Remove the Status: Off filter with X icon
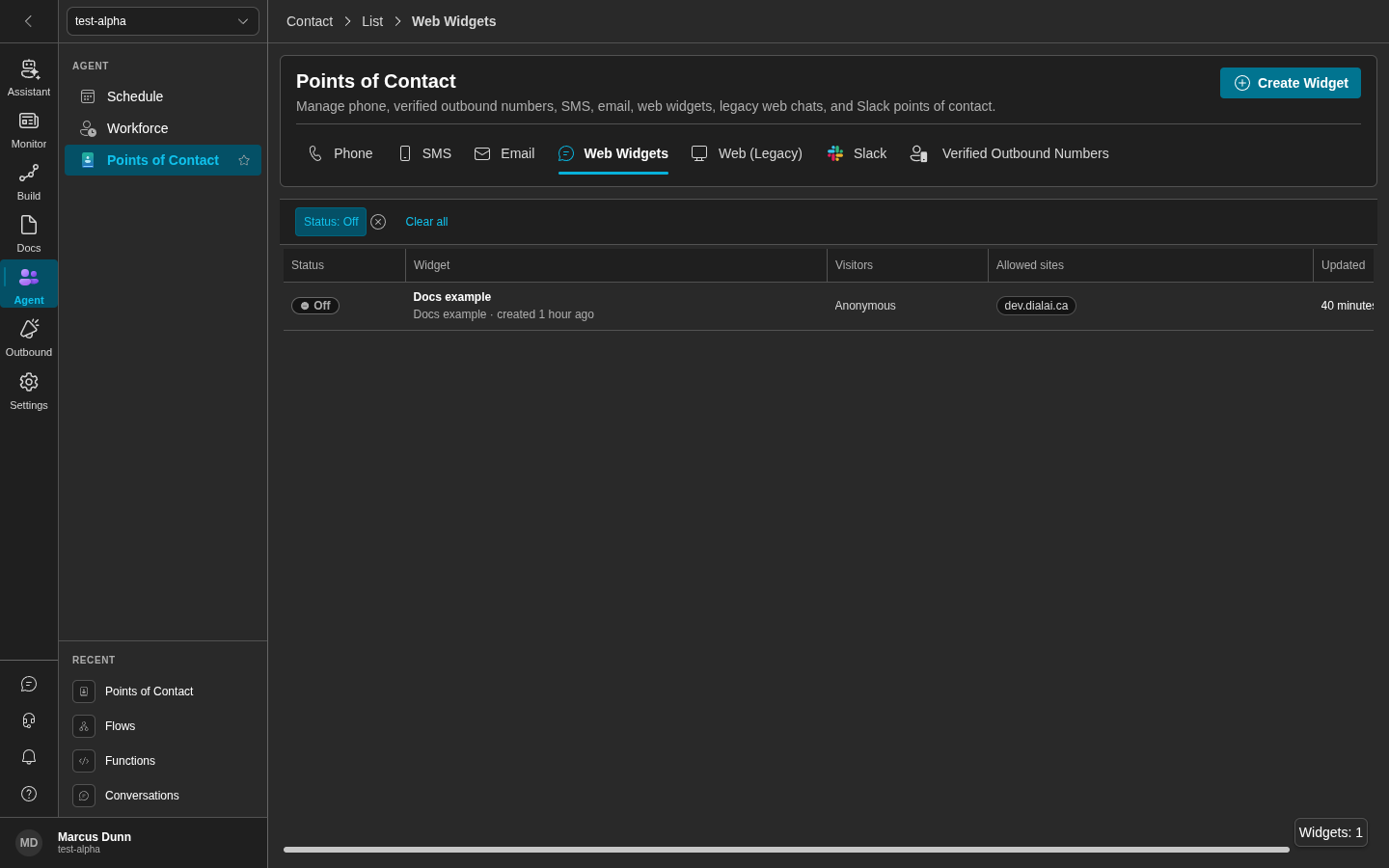Screen dimensions: 1389x868 [x=378, y=222]
